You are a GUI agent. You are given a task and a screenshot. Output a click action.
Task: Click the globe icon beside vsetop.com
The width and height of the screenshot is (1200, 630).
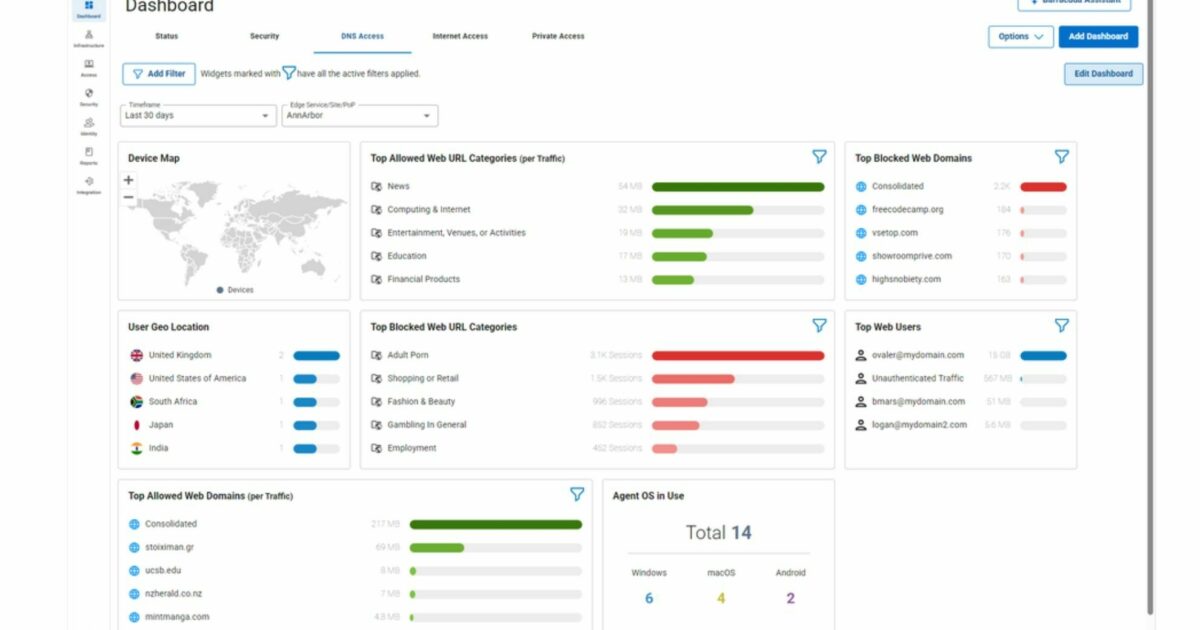pos(861,233)
